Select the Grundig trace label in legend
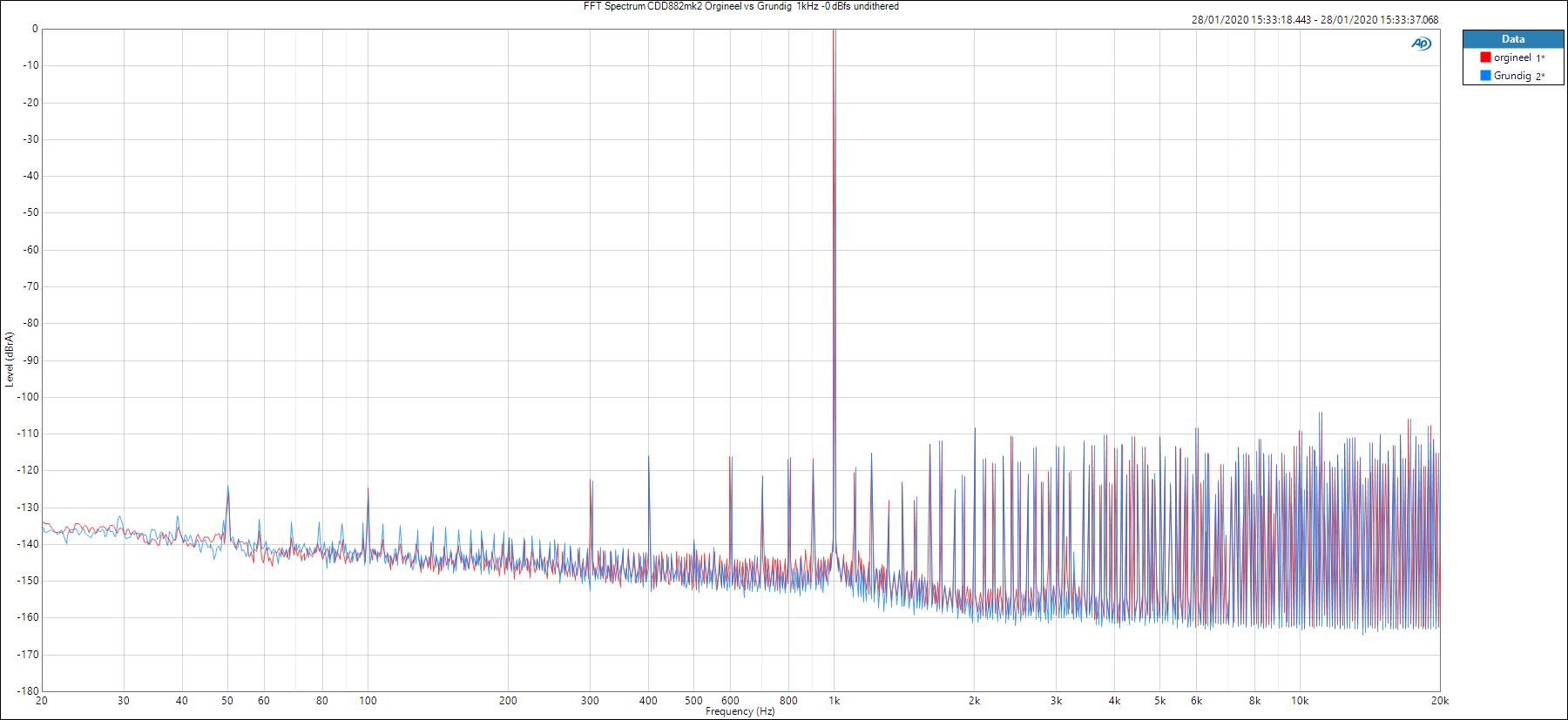 [x=1511, y=76]
